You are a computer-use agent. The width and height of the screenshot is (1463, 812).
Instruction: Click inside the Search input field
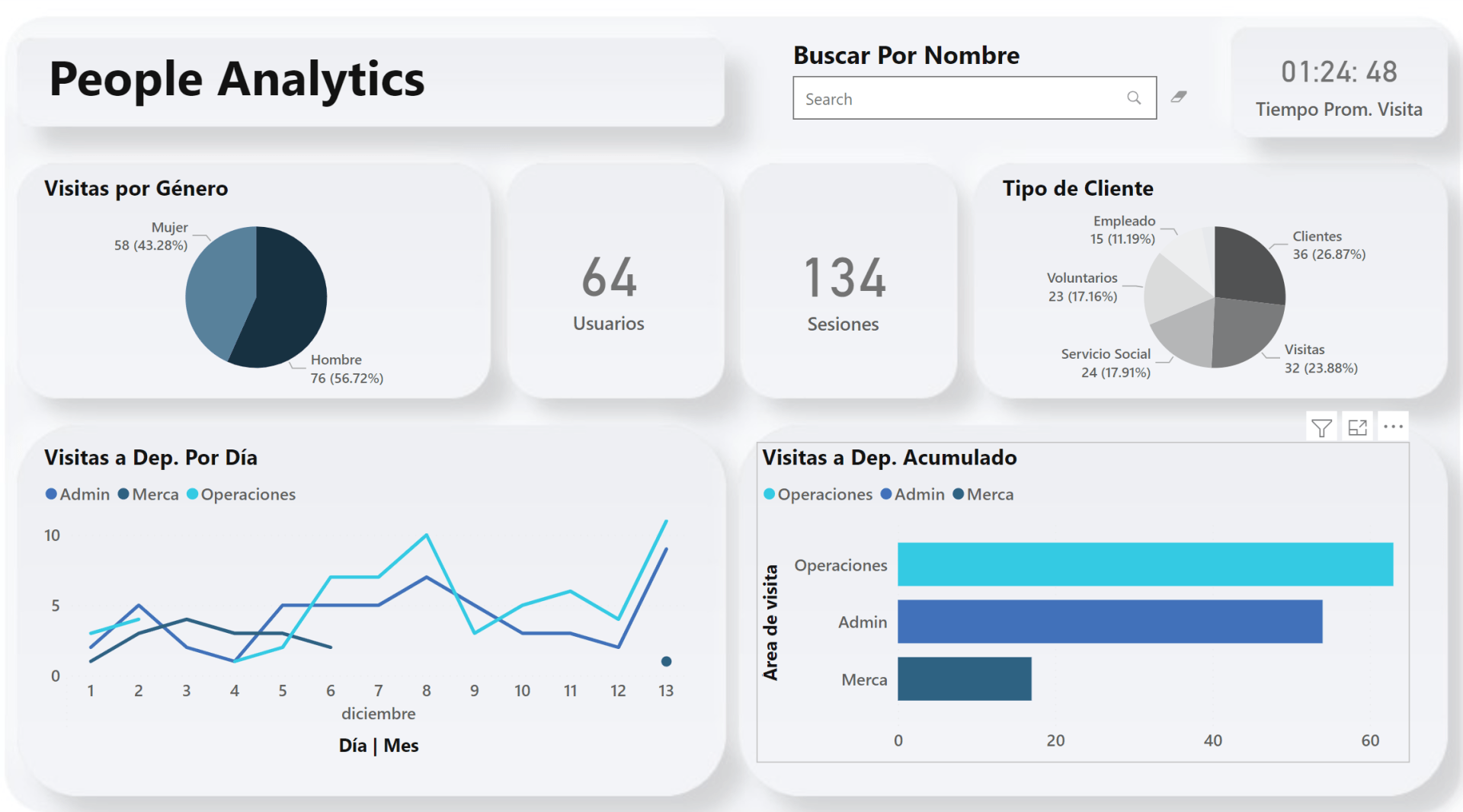952,98
